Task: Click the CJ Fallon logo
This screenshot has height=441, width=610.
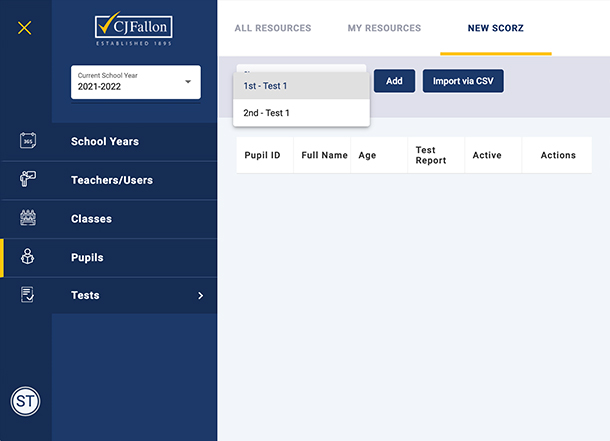Action: coord(134,30)
